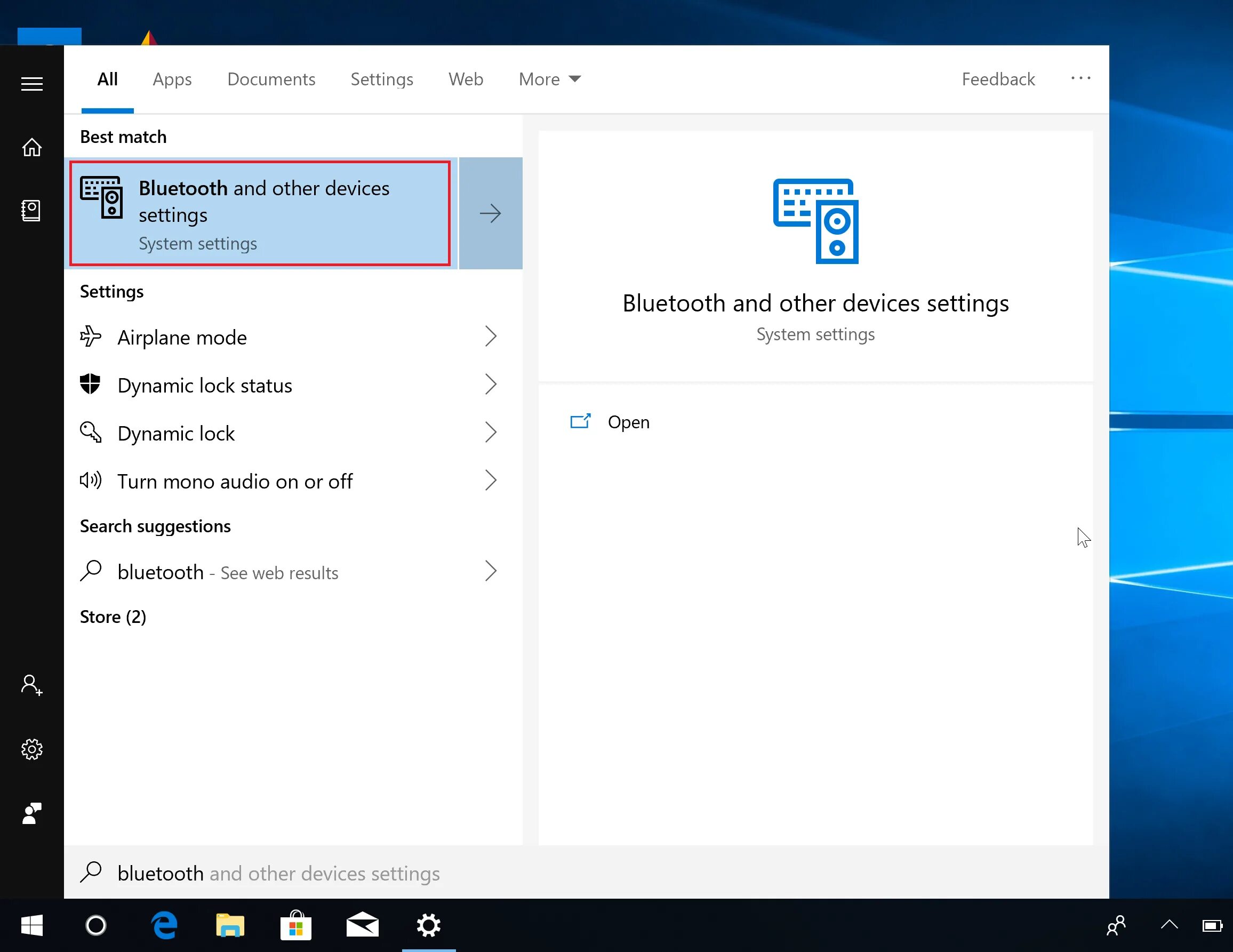Click the add user icon in sidebar
The image size is (1233, 952).
pos(31,685)
